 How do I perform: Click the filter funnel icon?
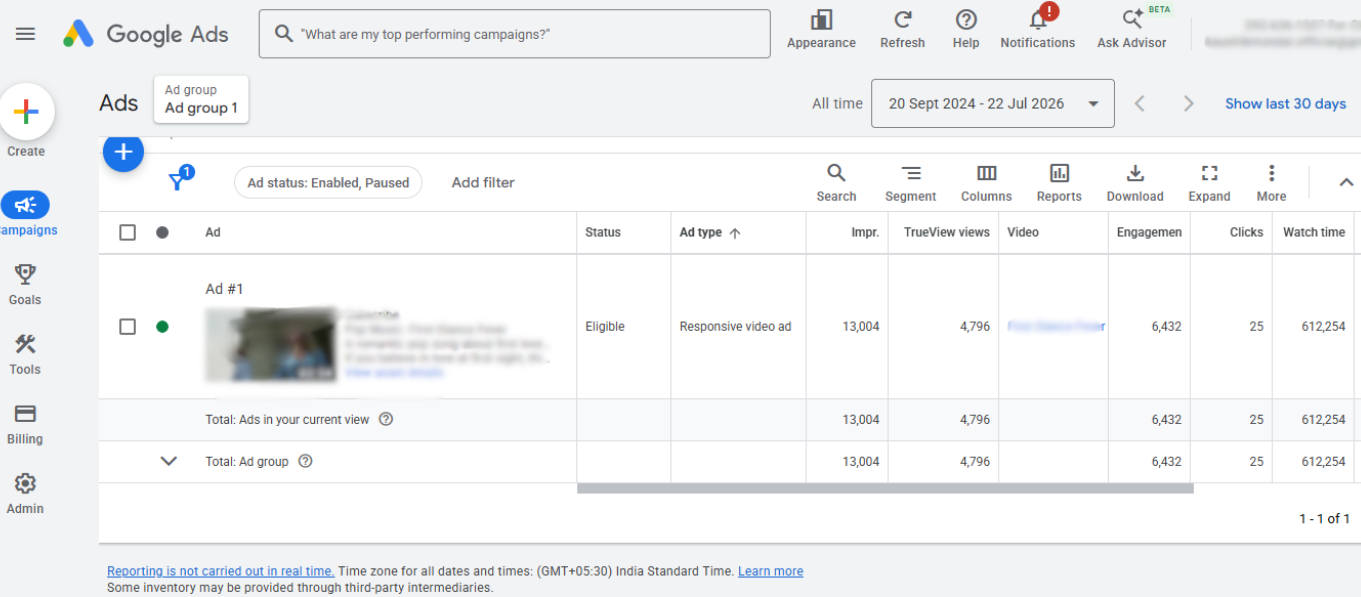(x=177, y=181)
